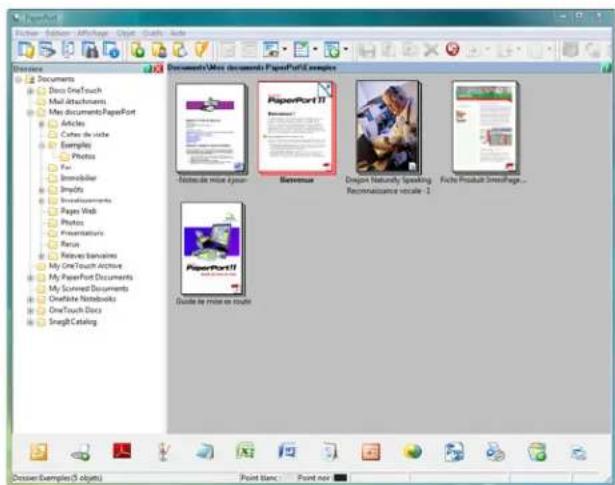615x485 pixels.
Task: Select the Dragon Naturally Speaking thumbnail
Action: coord(388,127)
